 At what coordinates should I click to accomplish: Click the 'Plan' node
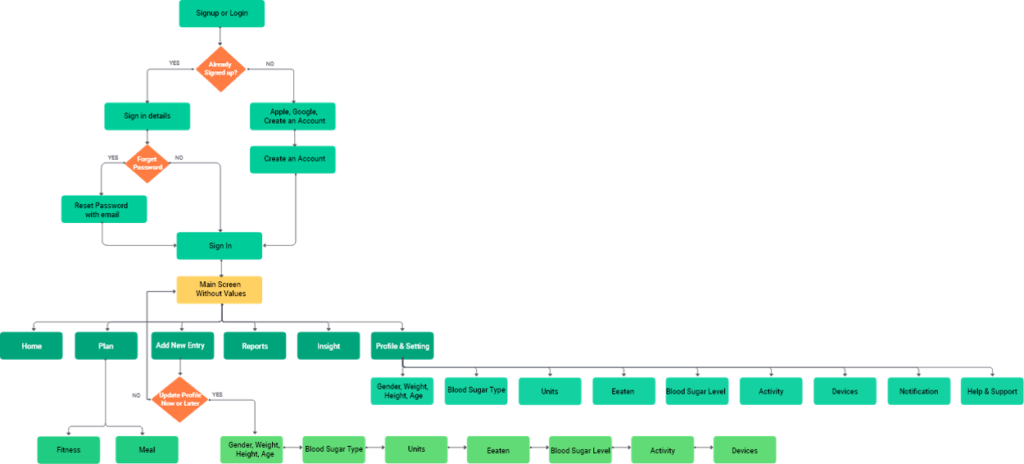pyautogui.click(x=106, y=346)
